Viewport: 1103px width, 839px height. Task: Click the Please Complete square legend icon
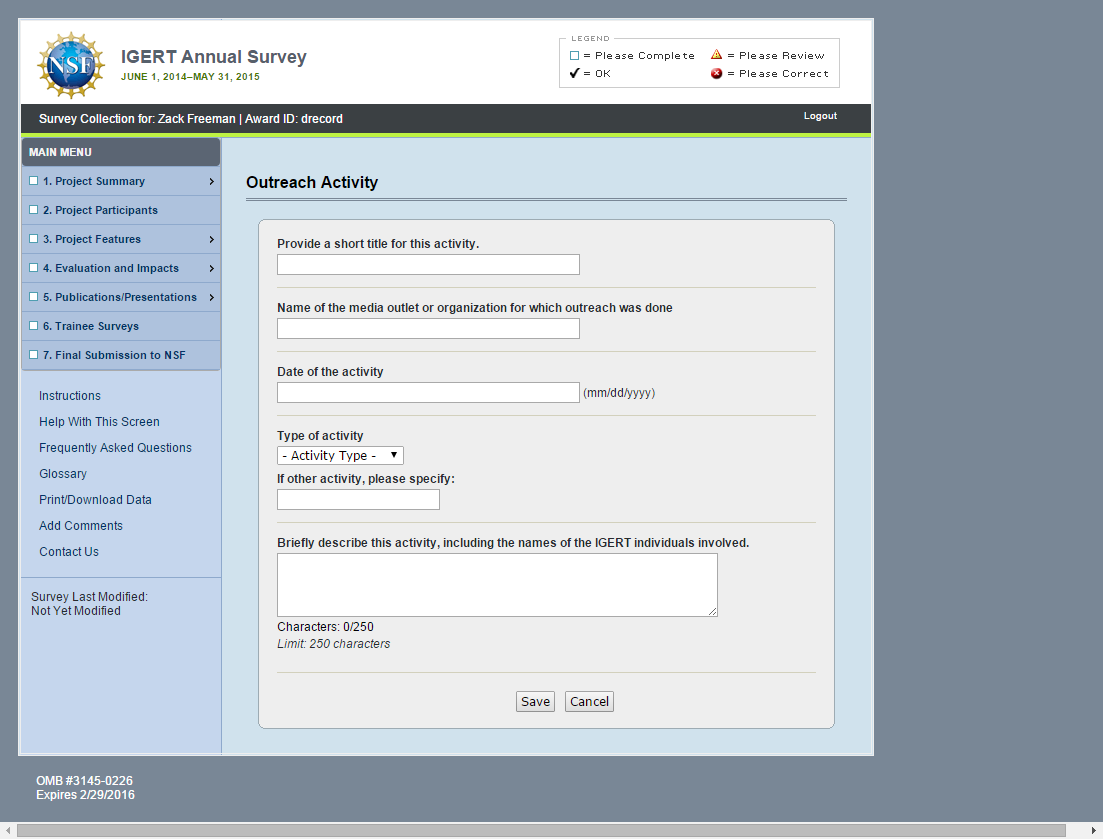click(x=575, y=56)
